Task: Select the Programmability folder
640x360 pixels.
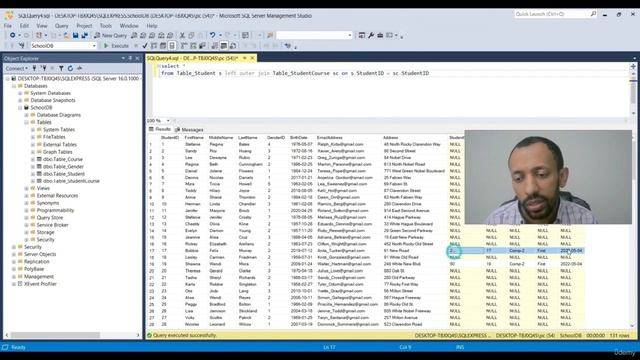Action: click(x=56, y=211)
